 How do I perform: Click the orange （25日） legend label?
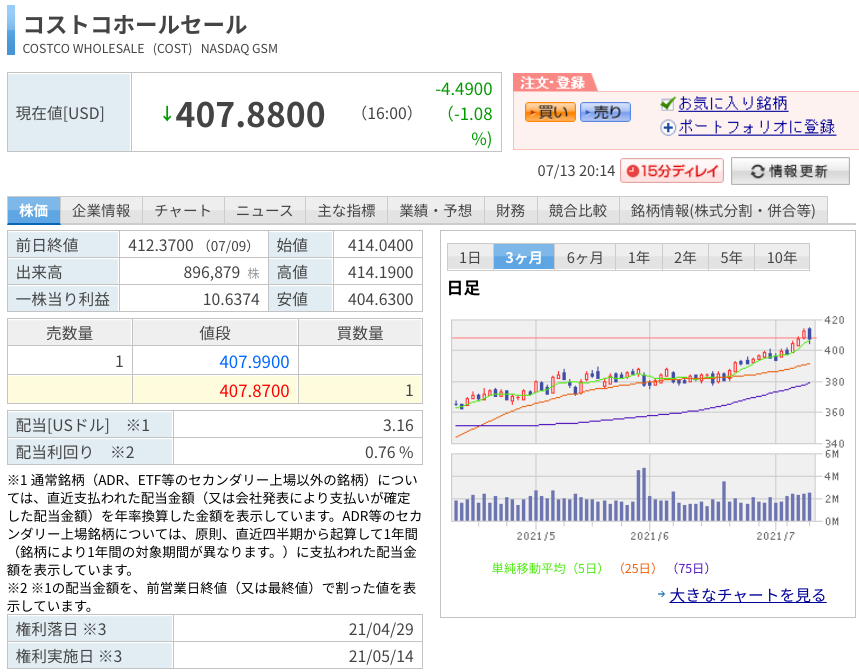(638, 568)
